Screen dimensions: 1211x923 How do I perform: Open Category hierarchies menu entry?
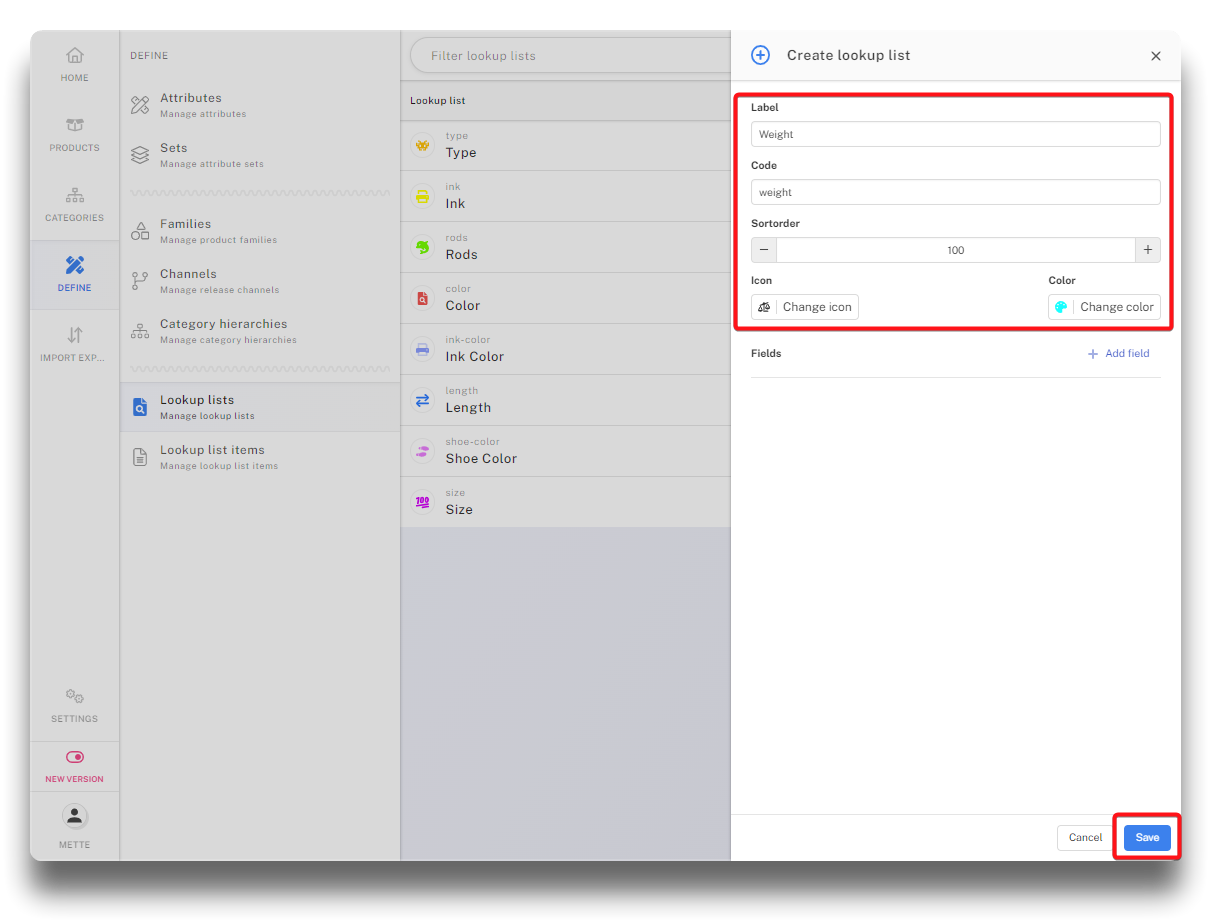[223, 331]
